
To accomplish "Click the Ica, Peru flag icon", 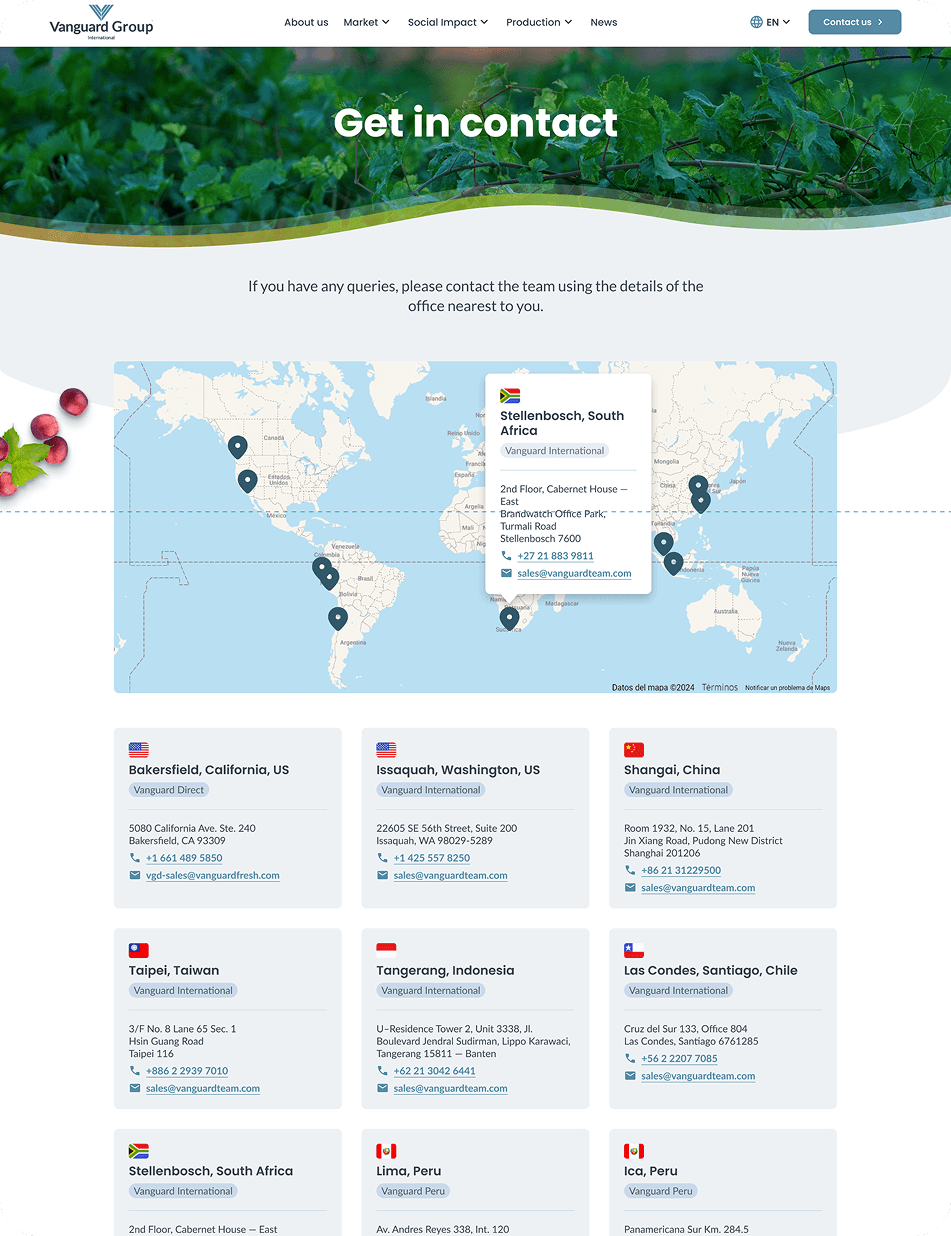I will [x=634, y=1151].
